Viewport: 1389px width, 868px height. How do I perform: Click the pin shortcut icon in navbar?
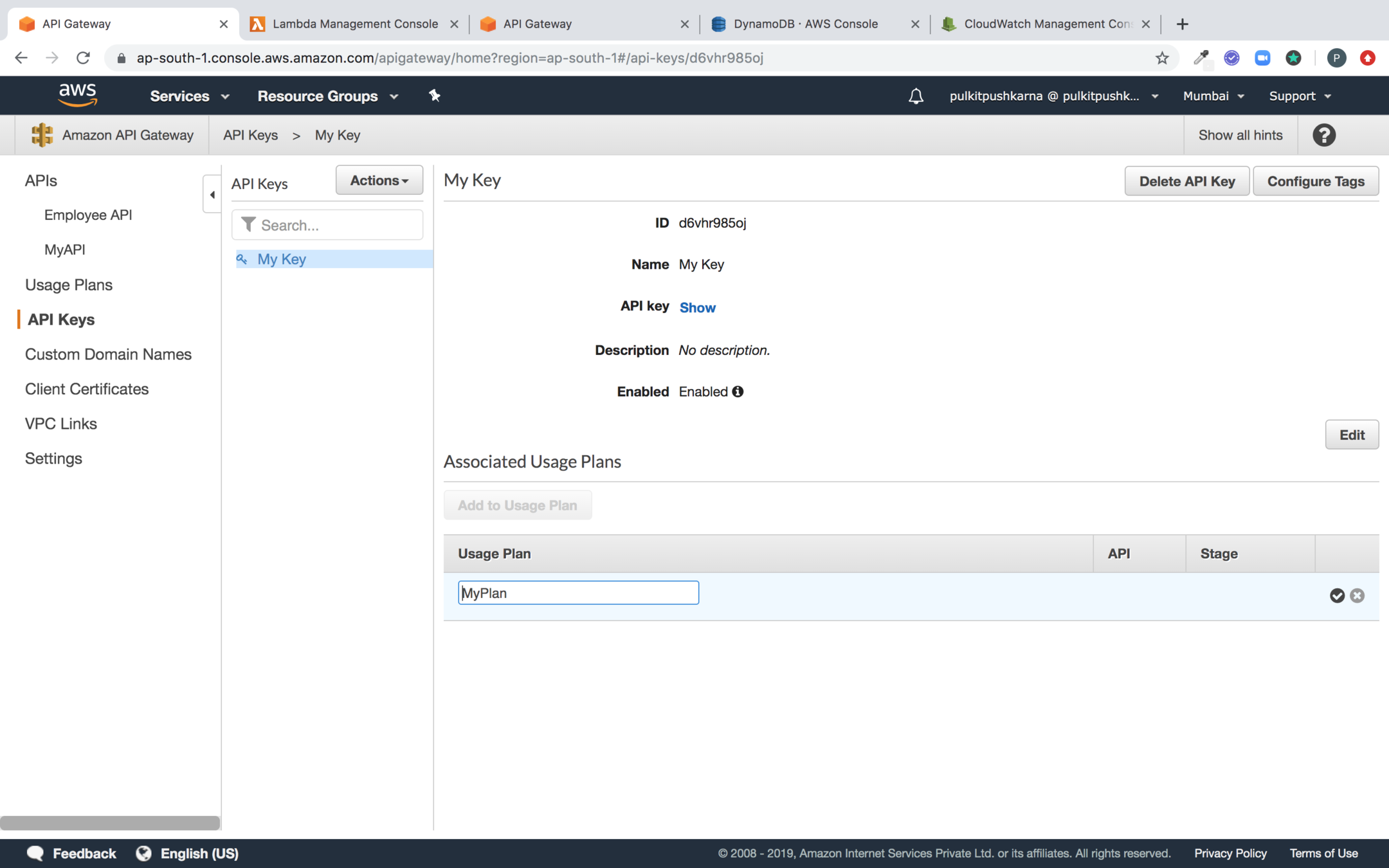click(x=435, y=96)
